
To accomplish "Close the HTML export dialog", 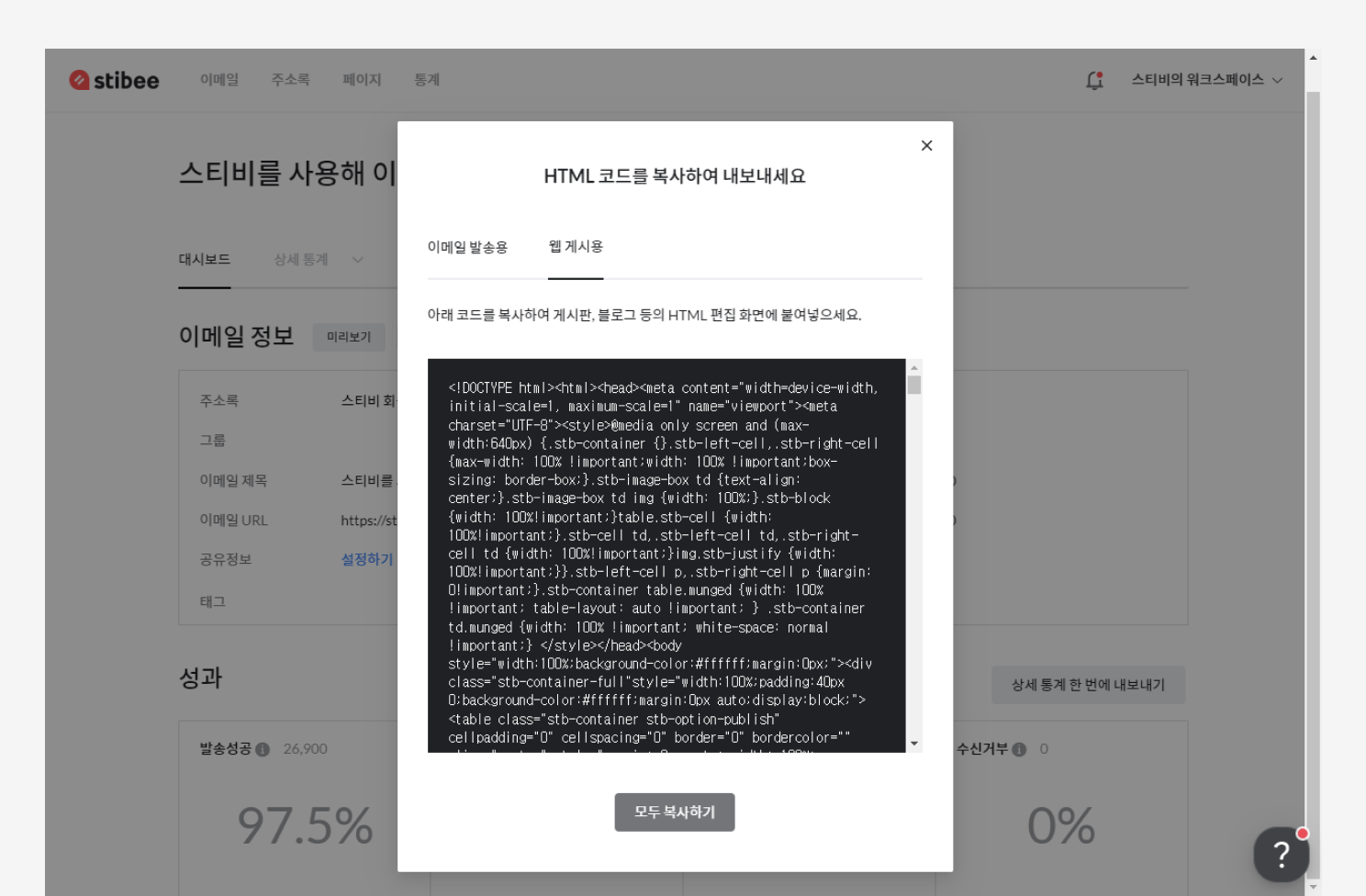I will click(x=926, y=146).
